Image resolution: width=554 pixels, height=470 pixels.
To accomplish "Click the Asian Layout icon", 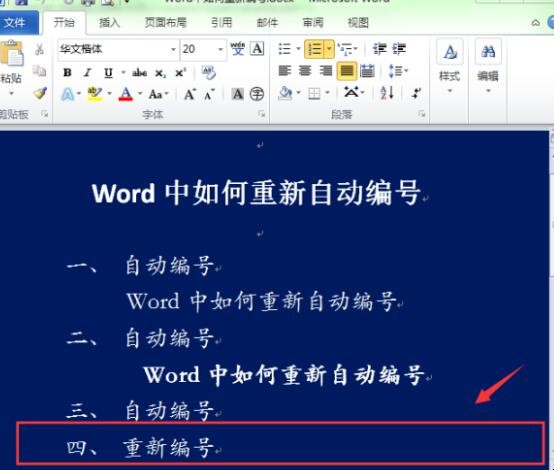I will (353, 93).
